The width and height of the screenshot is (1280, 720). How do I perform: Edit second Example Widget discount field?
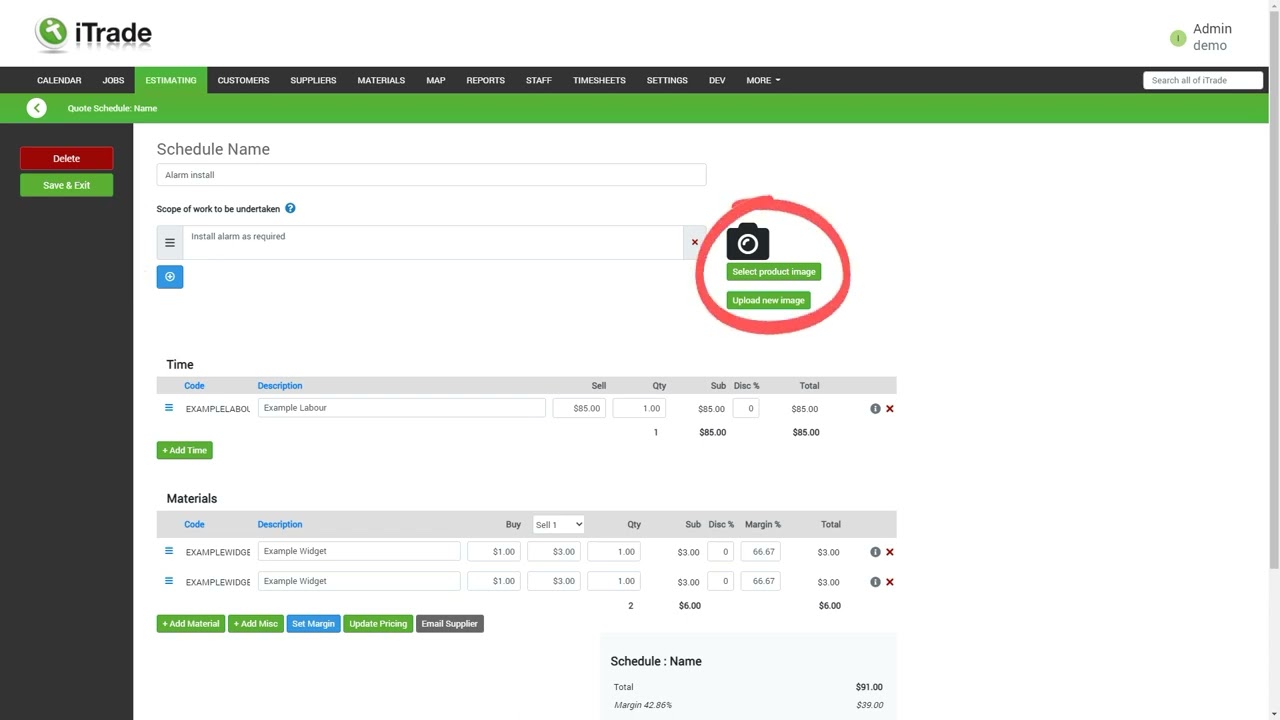(721, 581)
